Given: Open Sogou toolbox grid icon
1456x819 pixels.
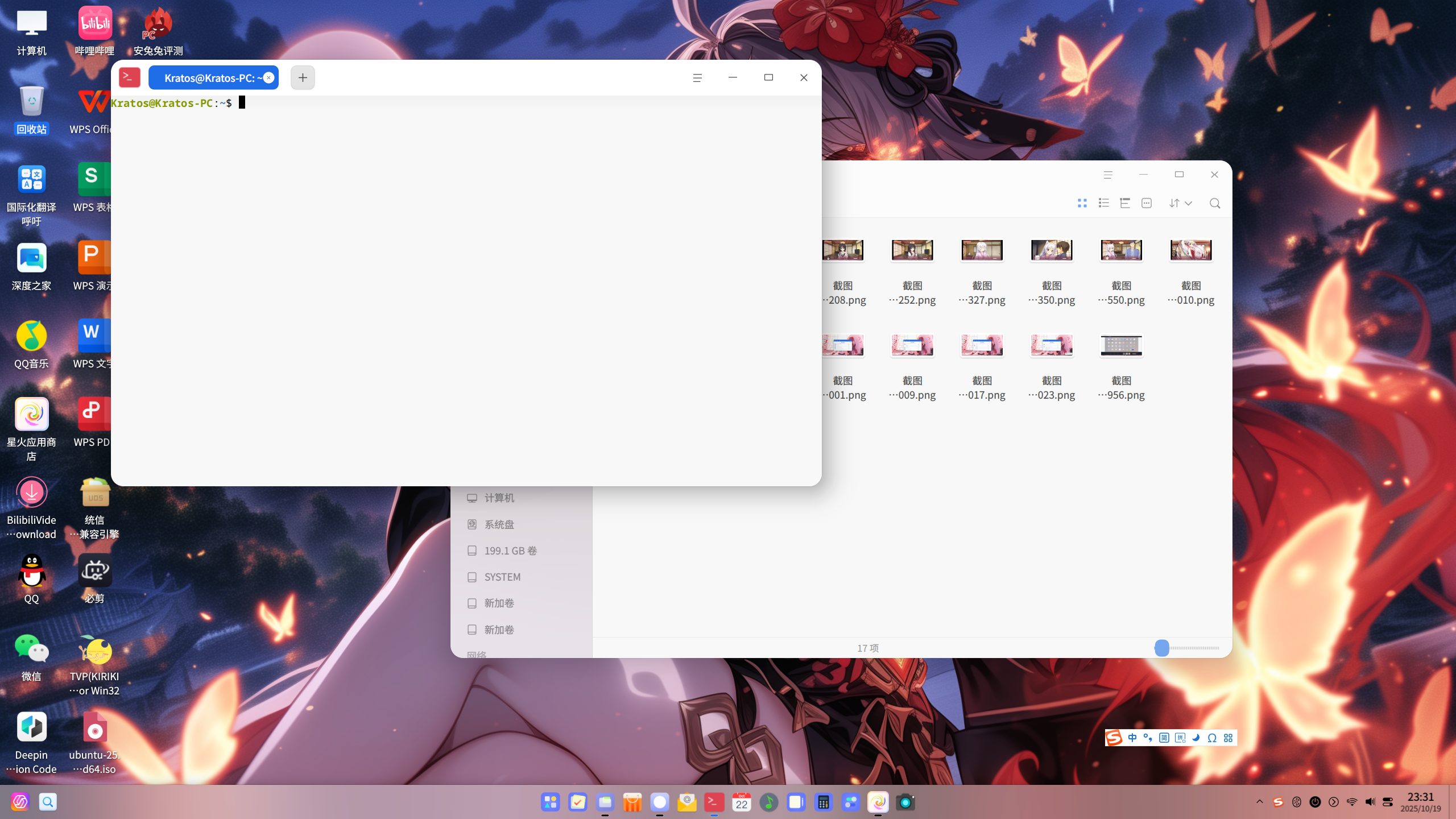Looking at the screenshot, I should [1228, 738].
